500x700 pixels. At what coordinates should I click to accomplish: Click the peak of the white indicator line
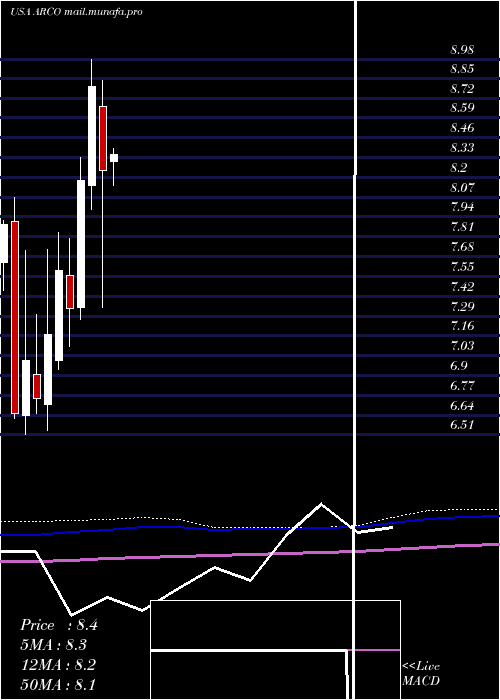[321, 504]
